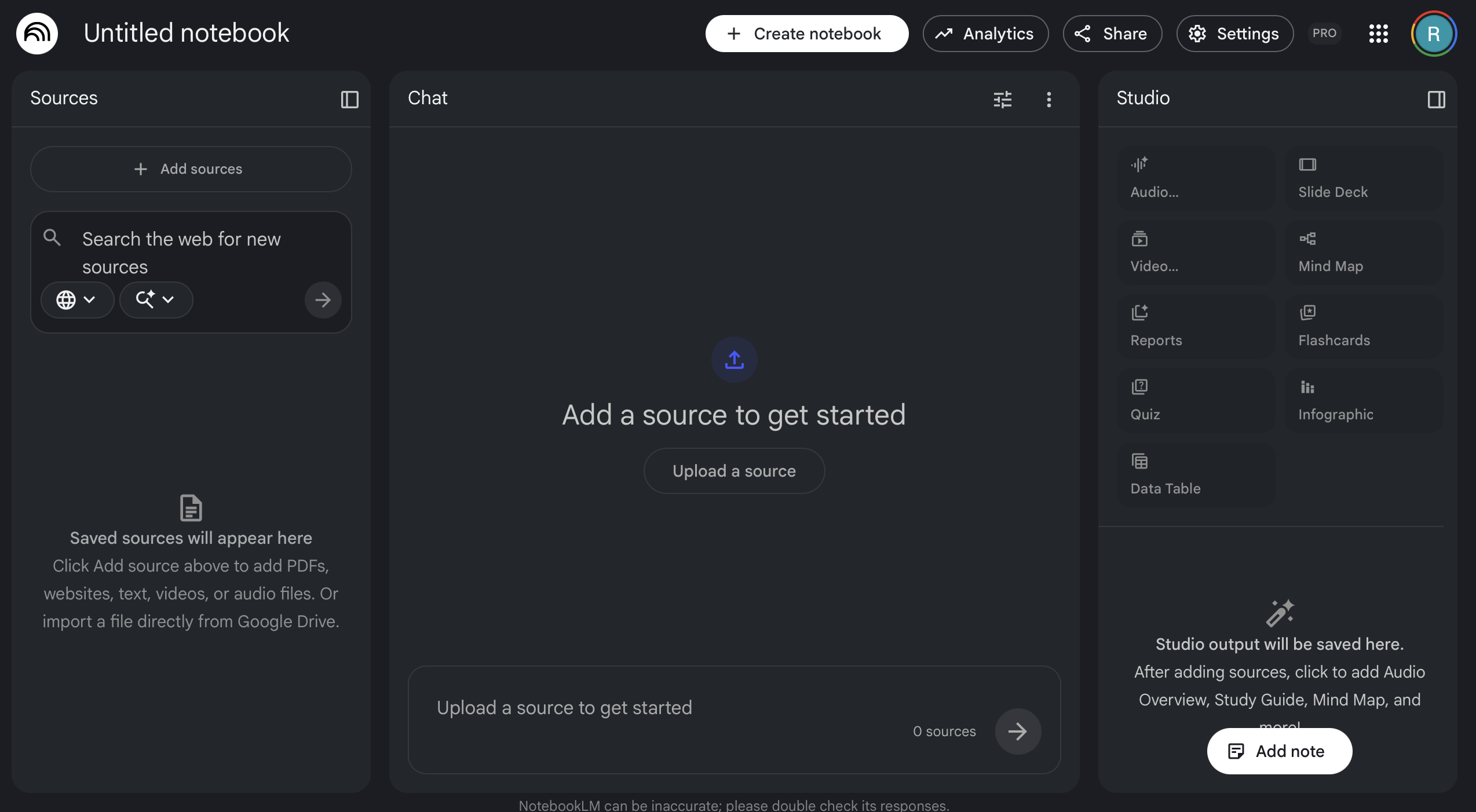The height and width of the screenshot is (812, 1476).
Task: Open the Google apps grid
Action: click(x=1379, y=34)
